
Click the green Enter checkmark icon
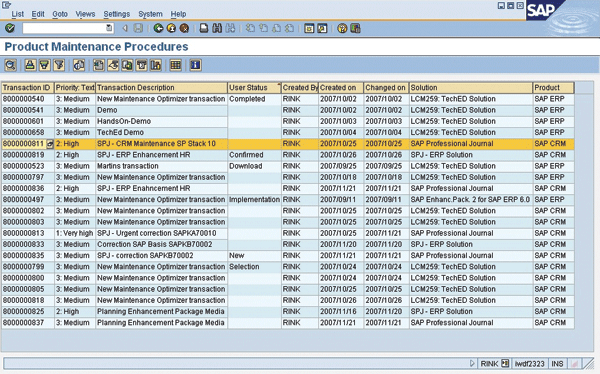tap(10, 28)
